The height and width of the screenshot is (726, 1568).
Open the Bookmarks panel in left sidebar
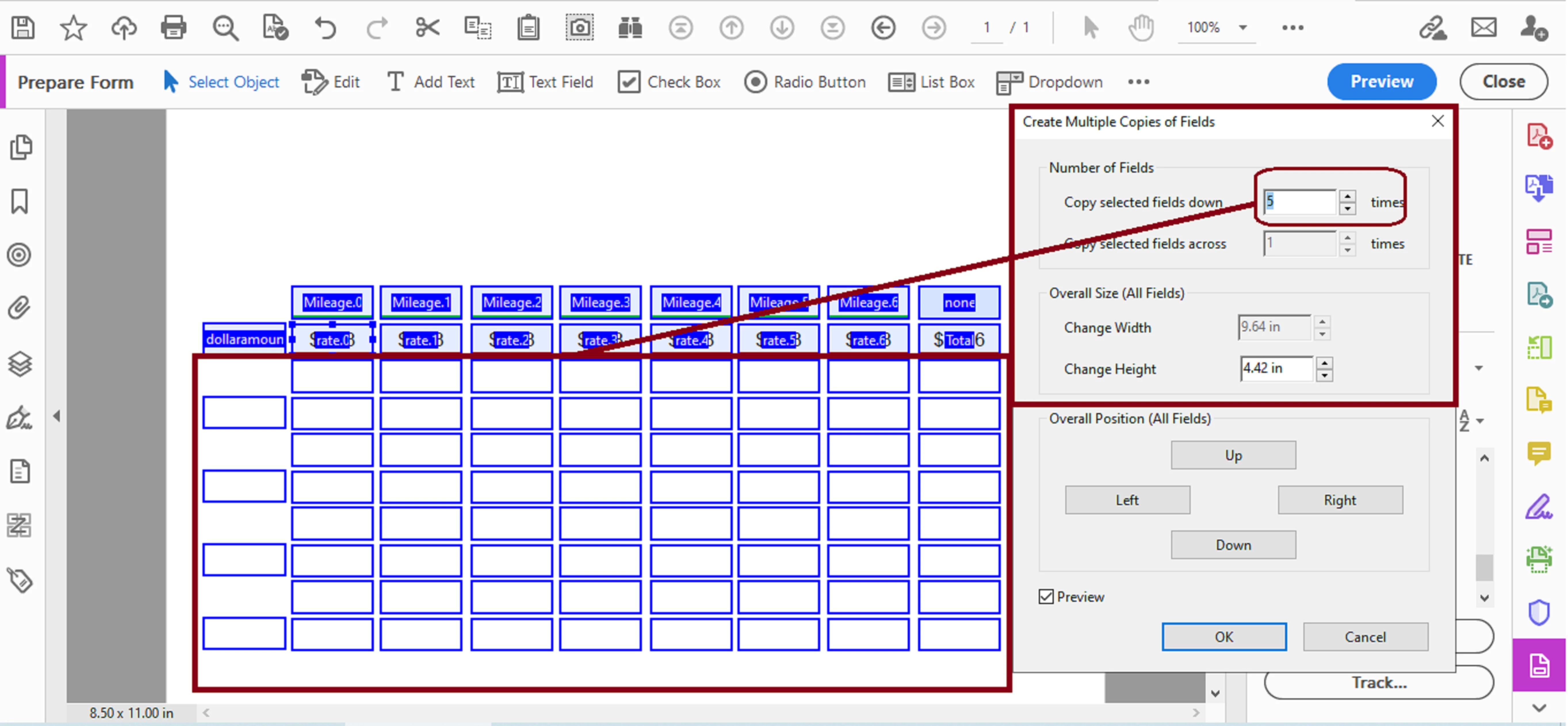coord(20,201)
